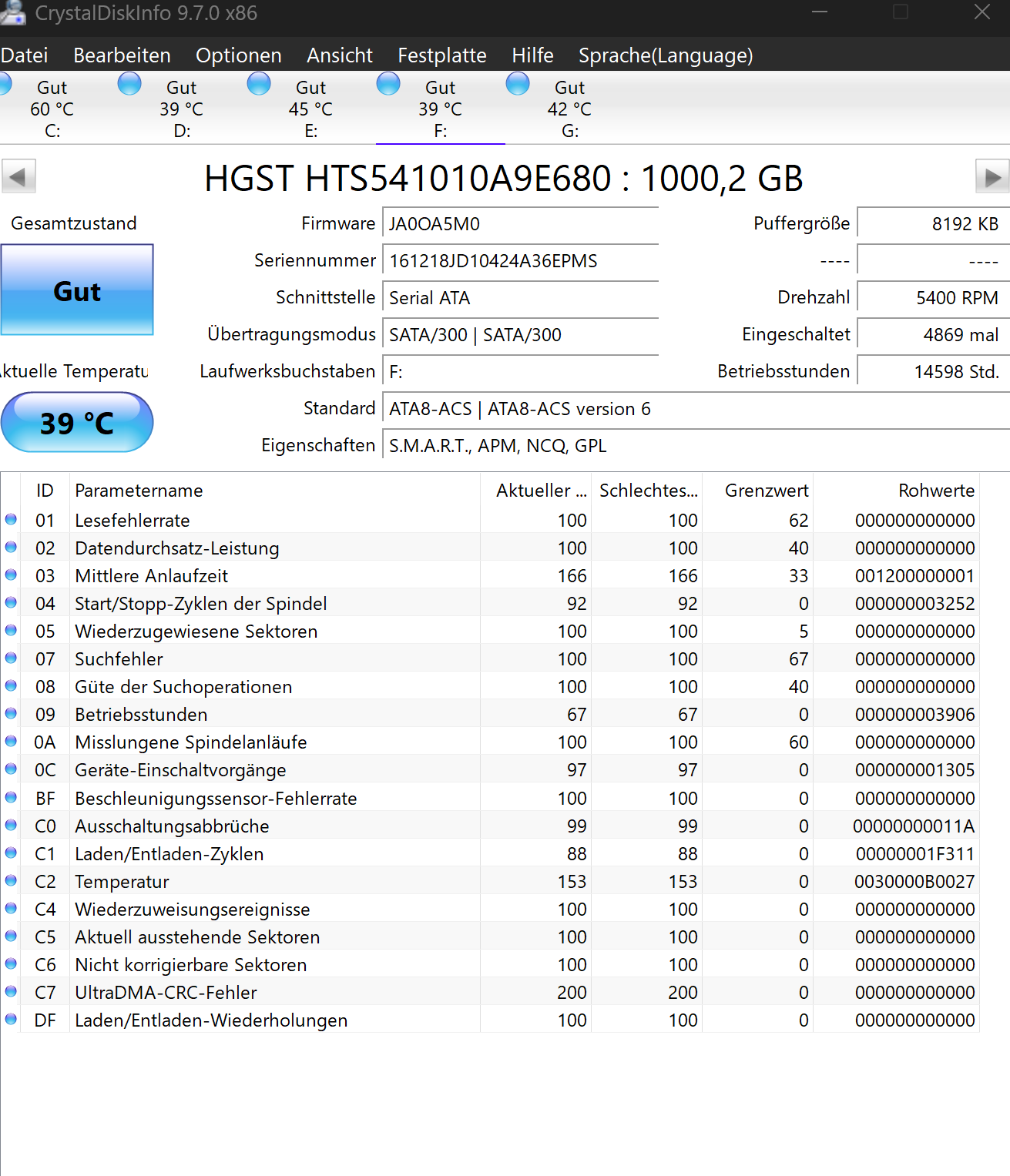Viewport: 1010px width, 1176px height.
Task: Click raw value 000000003252
Action: pyautogui.click(x=915, y=604)
